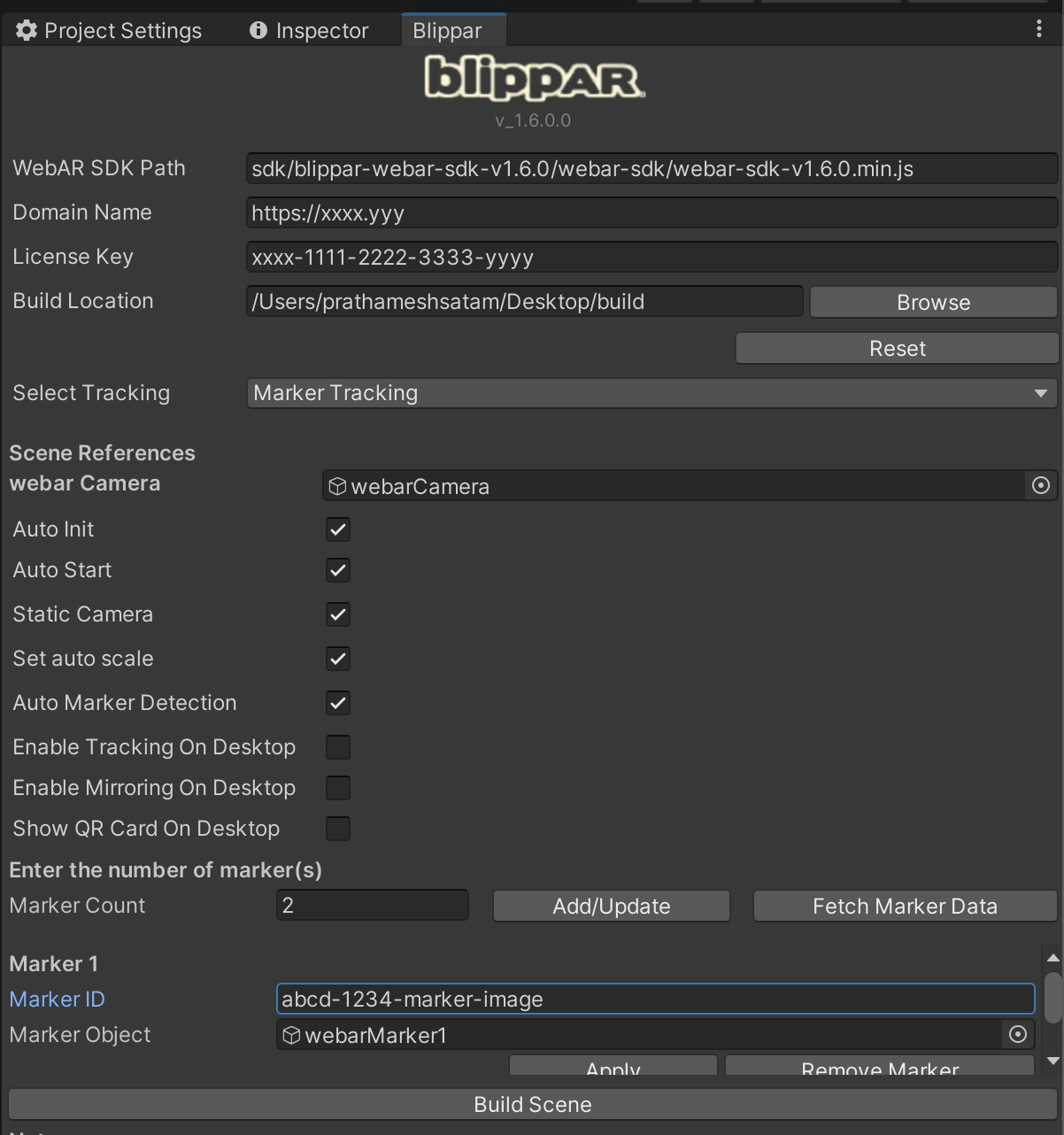The width and height of the screenshot is (1064, 1135).
Task: Click the Build Scene button
Action: 532,1105
